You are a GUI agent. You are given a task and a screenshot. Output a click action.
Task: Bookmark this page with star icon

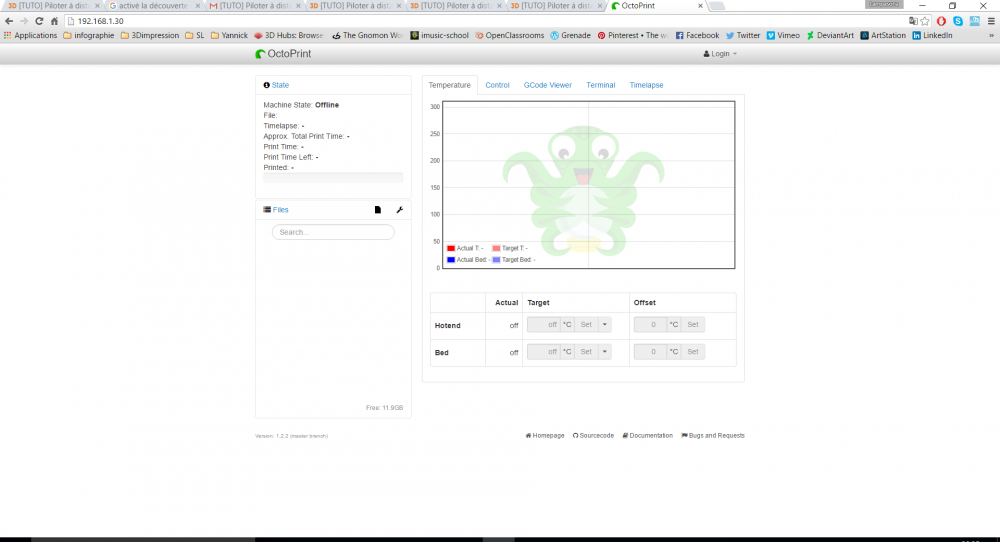[925, 21]
